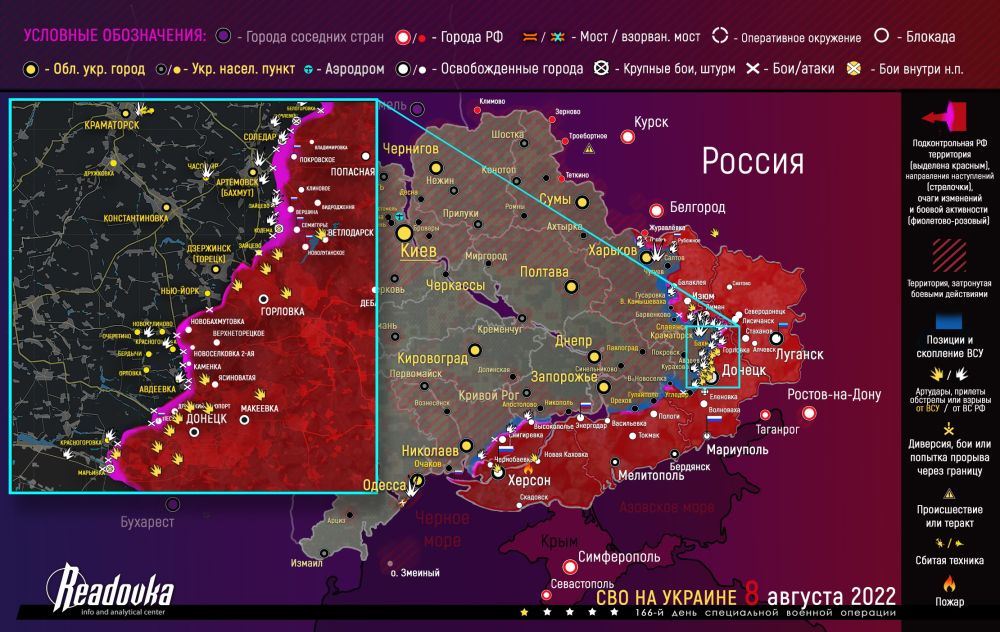
Task: Click the Киев city marker
Action: [x=404, y=233]
